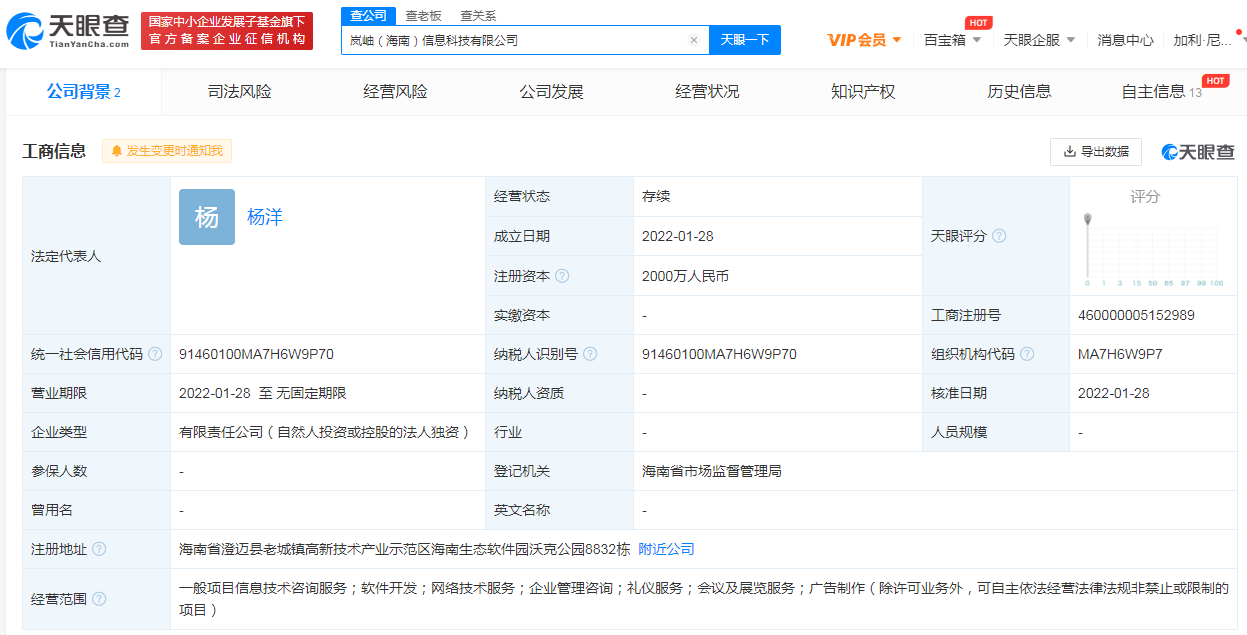Switch to 查公司 search tab
Screen dimensions: 1247x635
pyautogui.click(x=368, y=15)
